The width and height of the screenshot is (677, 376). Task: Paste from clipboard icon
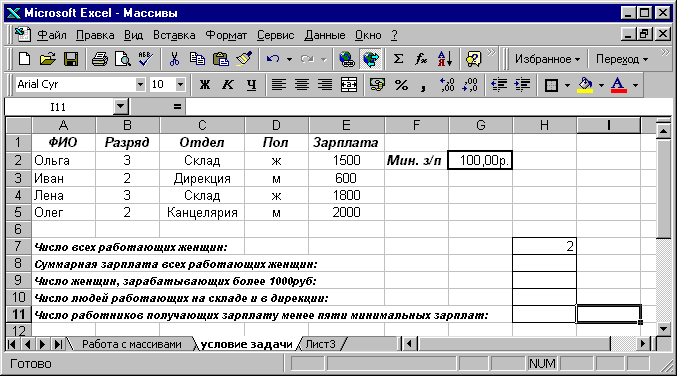click(x=221, y=59)
